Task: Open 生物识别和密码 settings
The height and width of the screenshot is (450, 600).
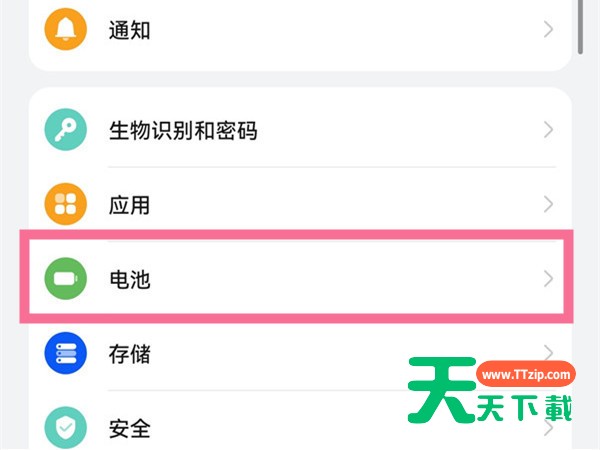Action: point(183,130)
